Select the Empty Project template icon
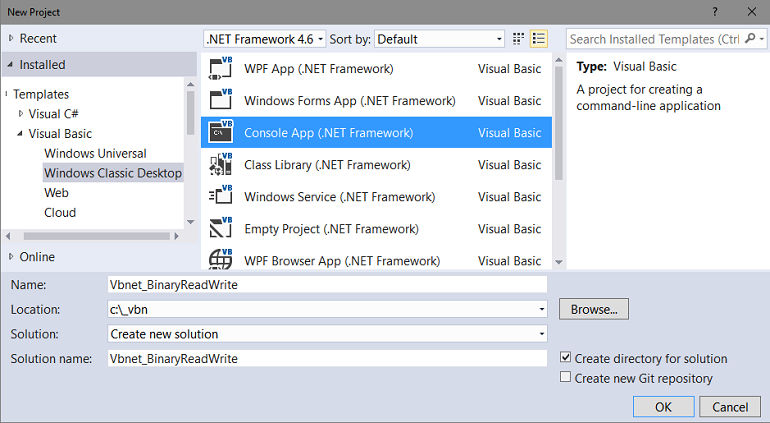The height and width of the screenshot is (423, 770). [220, 228]
